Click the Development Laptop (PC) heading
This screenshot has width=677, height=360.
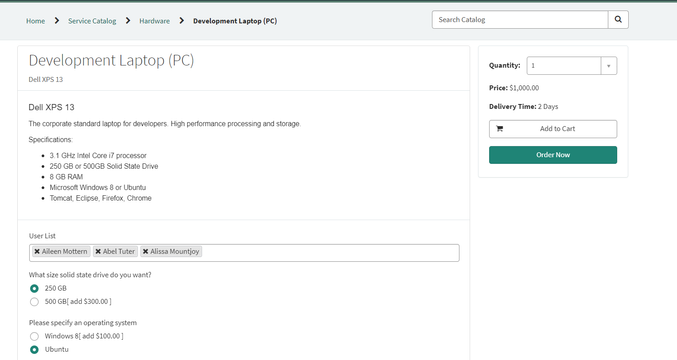(111, 60)
